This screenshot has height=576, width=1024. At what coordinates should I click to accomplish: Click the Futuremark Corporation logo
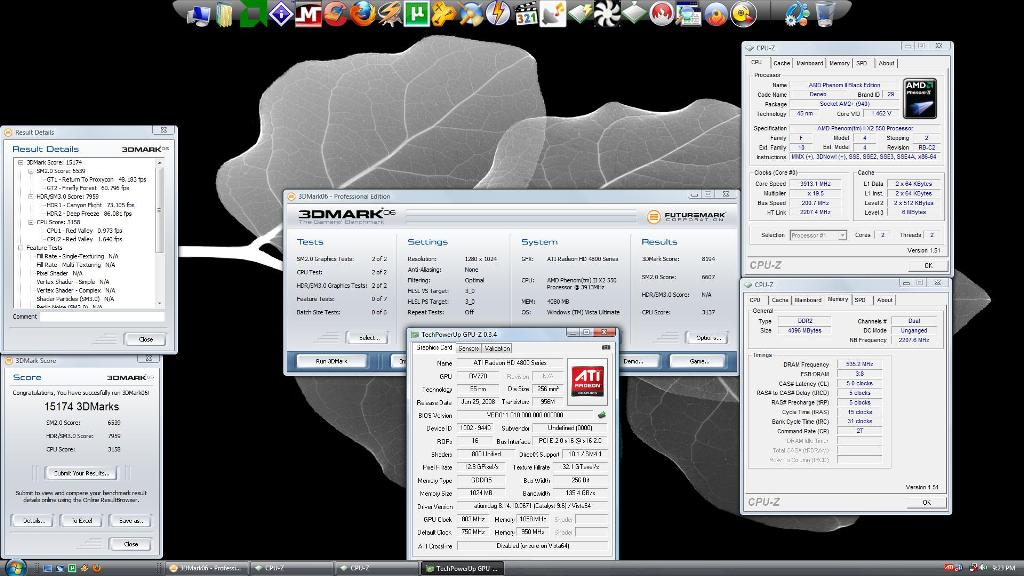coord(686,216)
